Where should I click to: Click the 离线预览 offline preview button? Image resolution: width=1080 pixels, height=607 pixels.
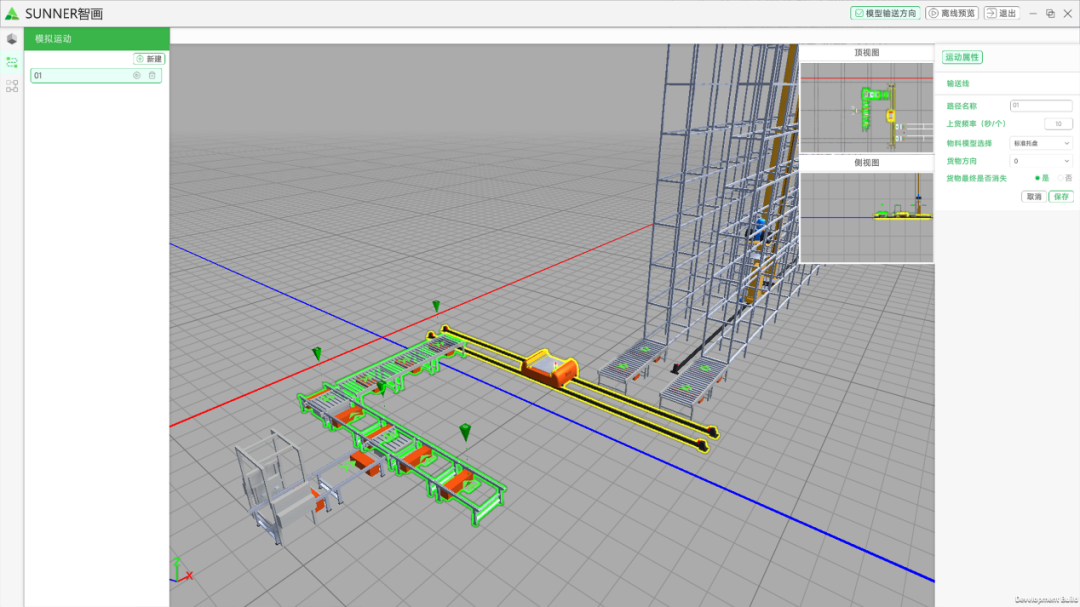[x=951, y=13]
